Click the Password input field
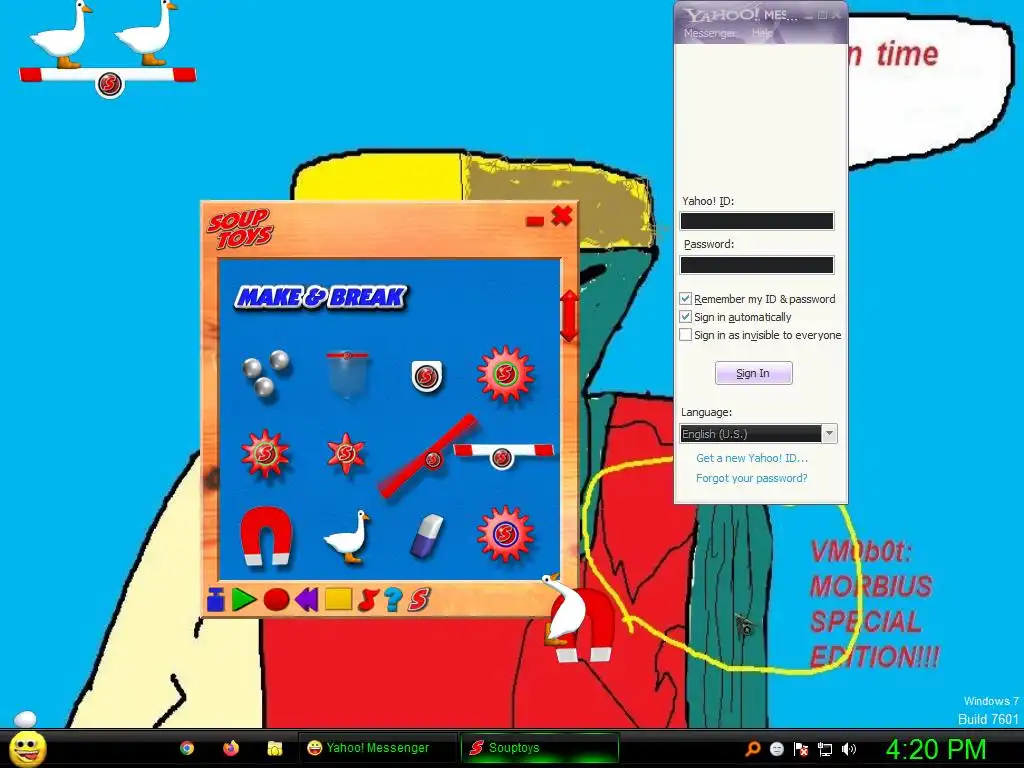The width and height of the screenshot is (1024, 768). pos(757,264)
